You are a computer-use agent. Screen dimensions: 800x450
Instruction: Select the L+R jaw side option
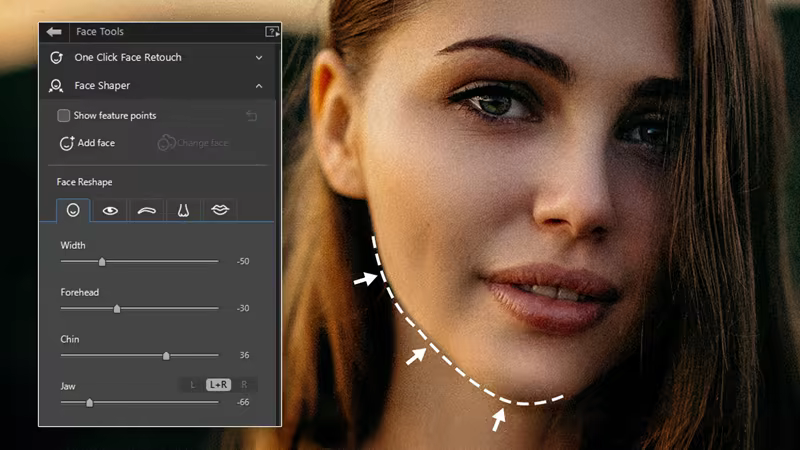(217, 384)
